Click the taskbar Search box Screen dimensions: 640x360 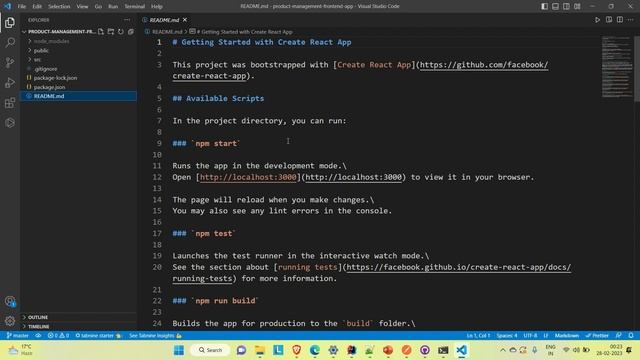point(210,350)
